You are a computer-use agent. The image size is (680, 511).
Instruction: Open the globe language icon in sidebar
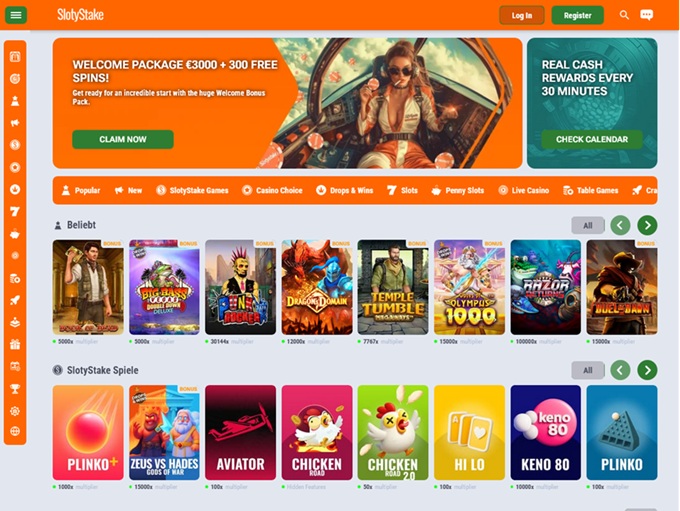[15, 431]
